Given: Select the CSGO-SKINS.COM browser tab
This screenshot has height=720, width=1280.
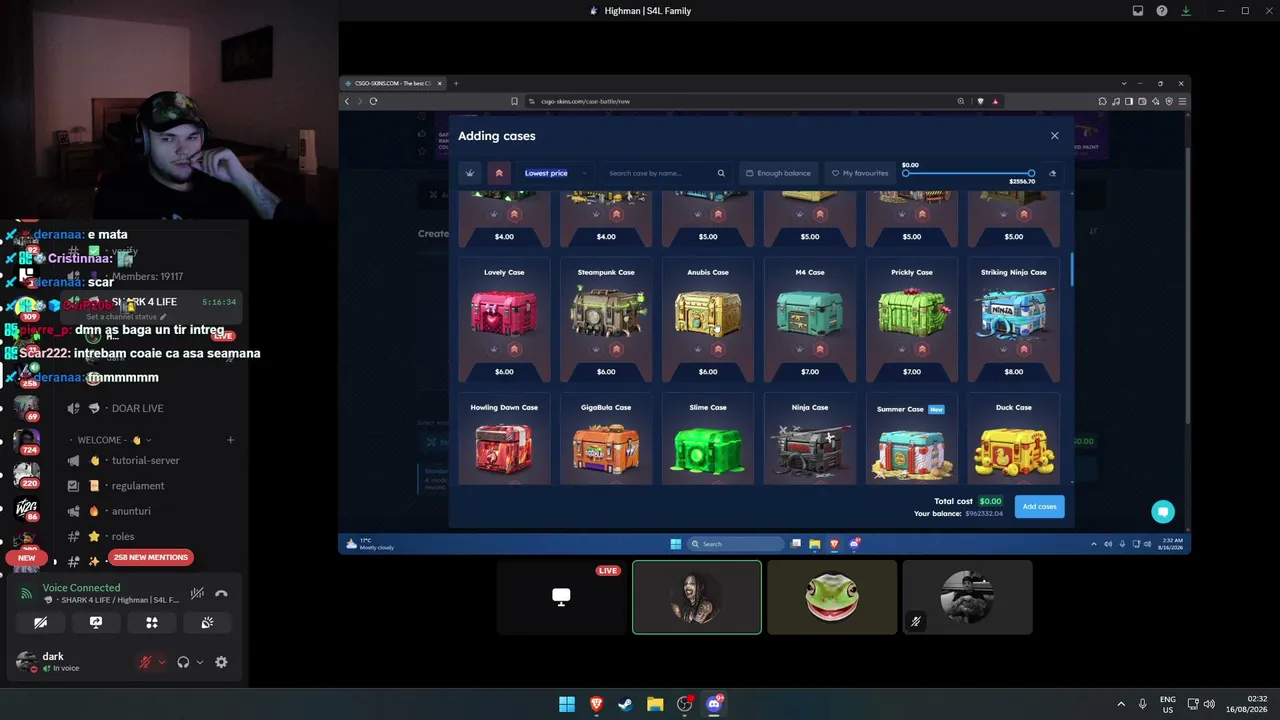Looking at the screenshot, I should coord(394,83).
